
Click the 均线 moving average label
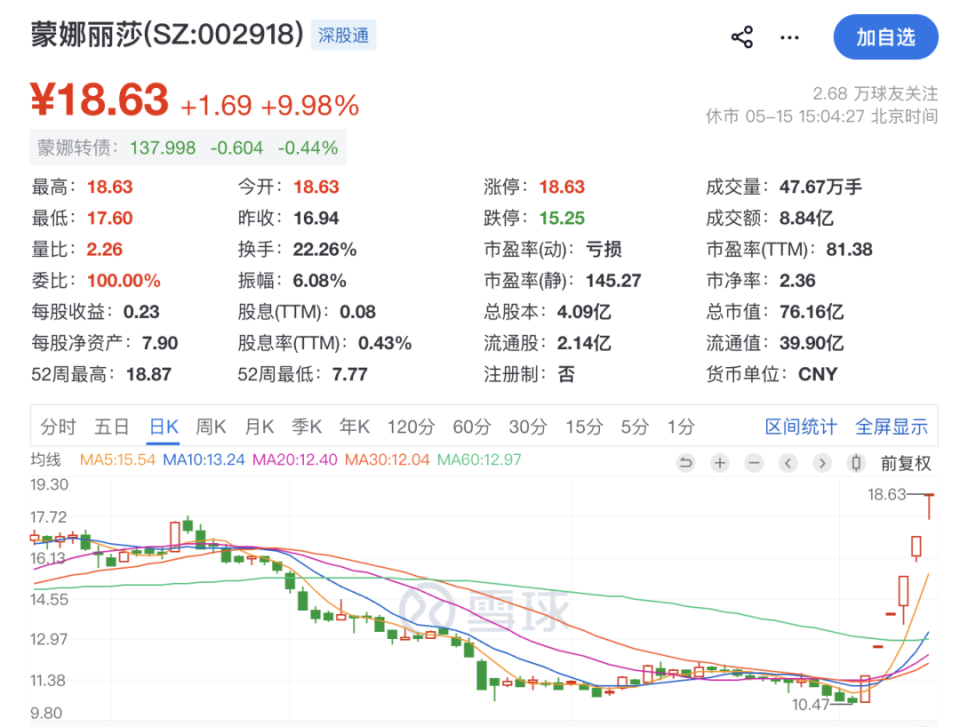(x=46, y=459)
